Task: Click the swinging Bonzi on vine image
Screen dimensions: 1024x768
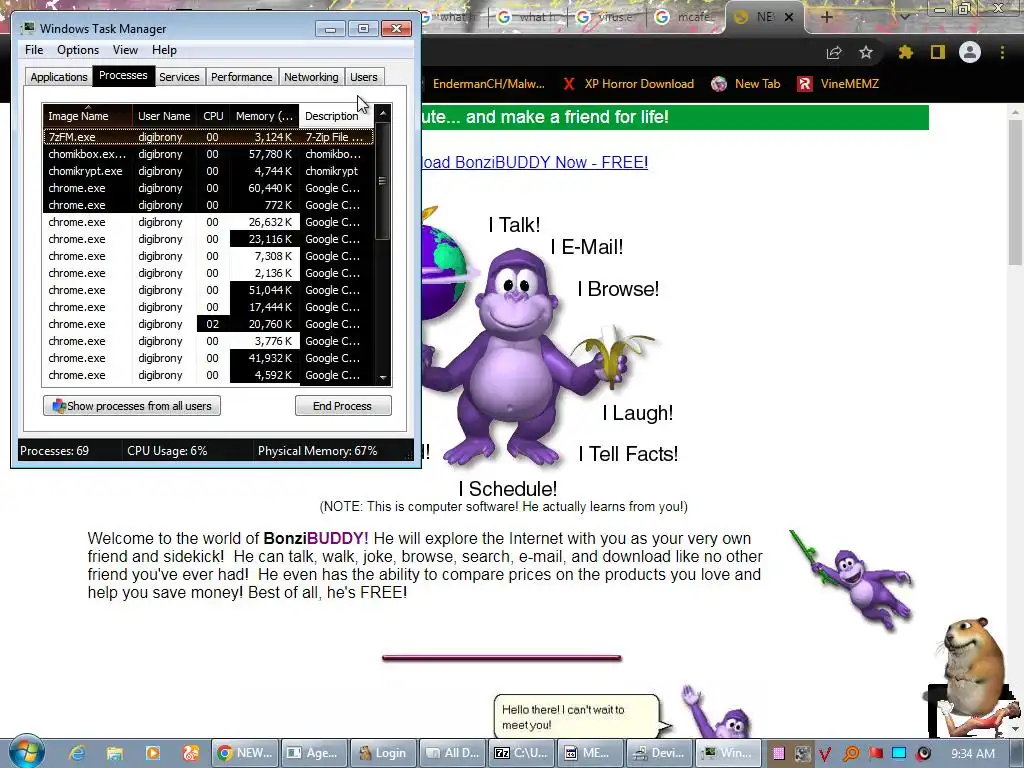Action: point(852,579)
